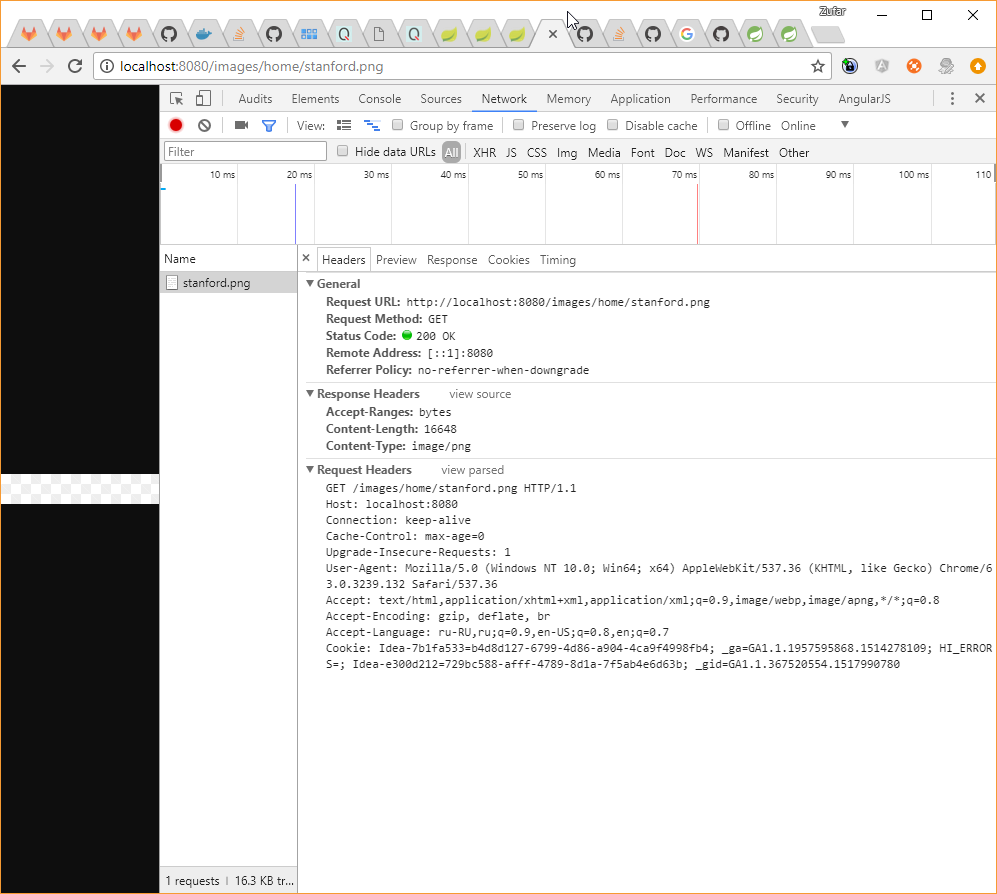Image resolution: width=997 pixels, height=894 pixels.
Task: Check the Offline checkbox
Action: 723,125
